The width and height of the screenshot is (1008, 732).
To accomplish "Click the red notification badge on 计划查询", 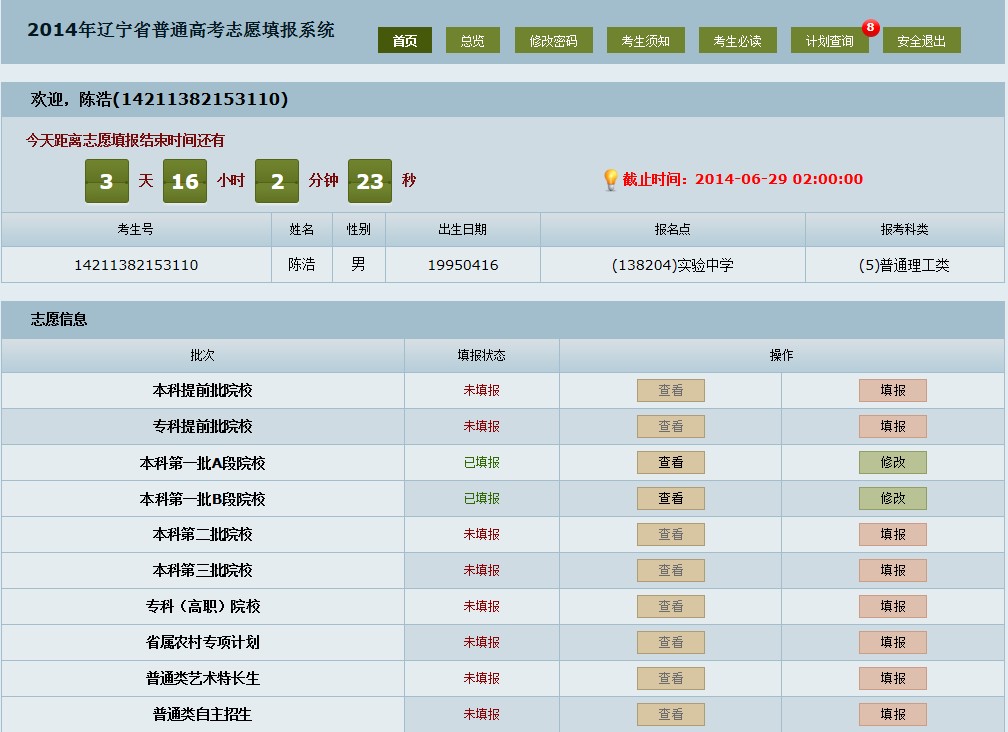I will pos(870,28).
